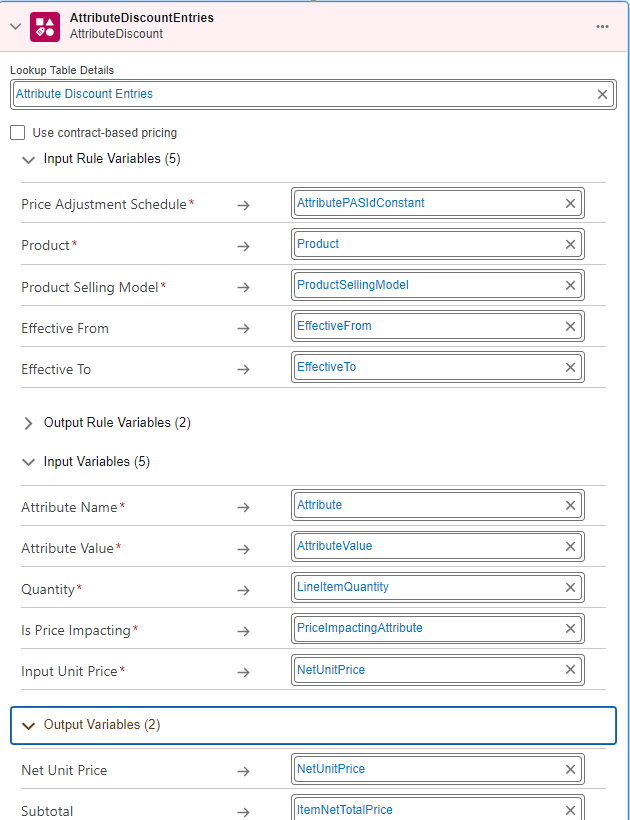Remove the ProductSellingModel mapping
Image resolution: width=630 pixels, height=820 pixels.
[570, 285]
